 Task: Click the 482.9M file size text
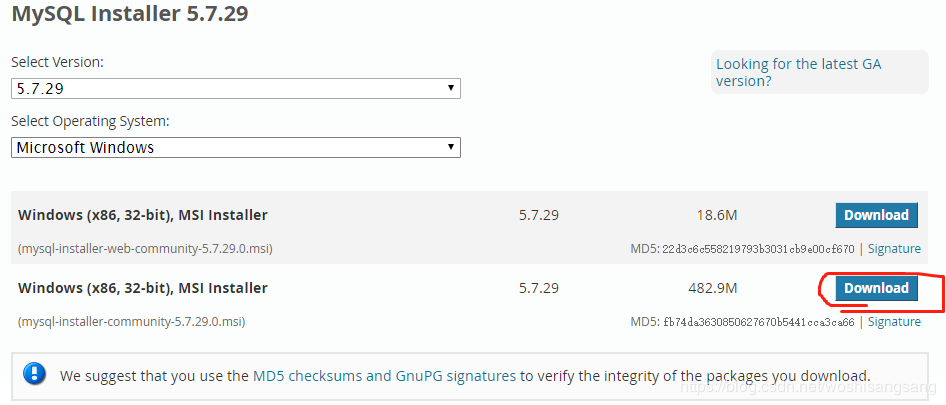[713, 288]
